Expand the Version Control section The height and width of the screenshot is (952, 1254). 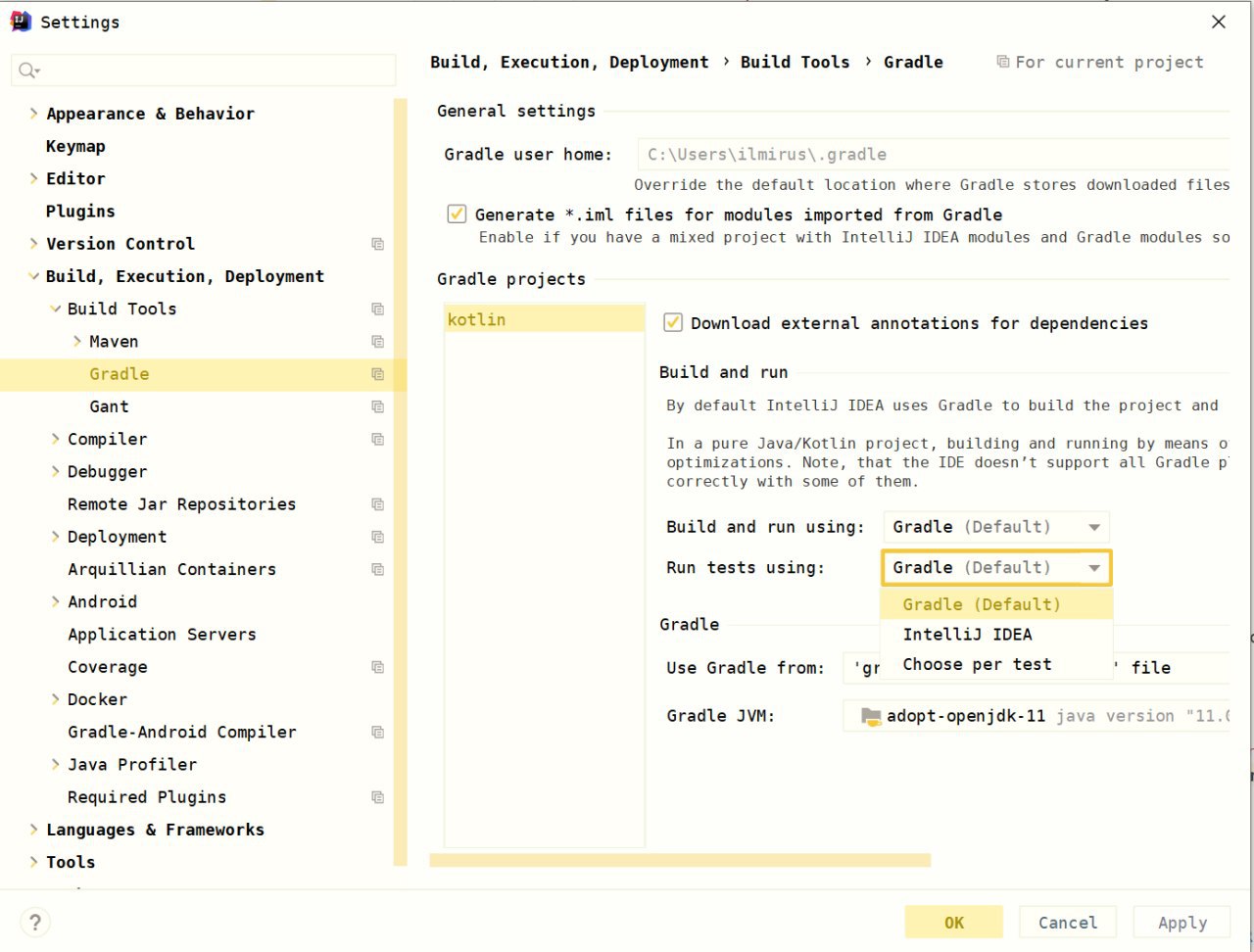coord(33,244)
